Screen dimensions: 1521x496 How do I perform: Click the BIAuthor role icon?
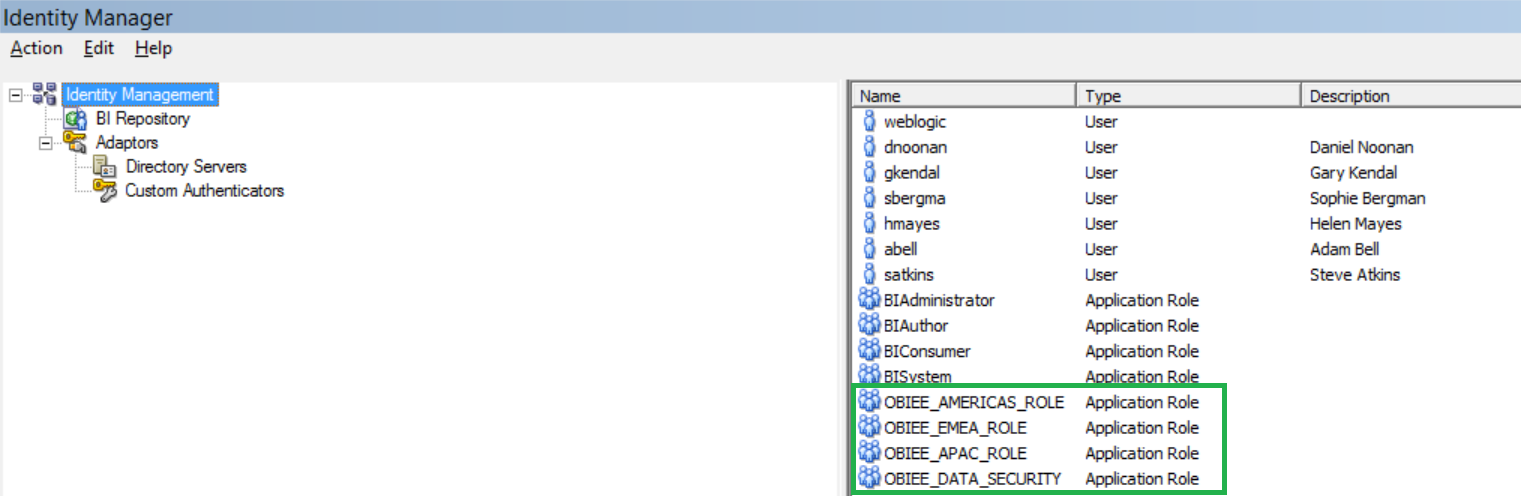click(x=869, y=326)
